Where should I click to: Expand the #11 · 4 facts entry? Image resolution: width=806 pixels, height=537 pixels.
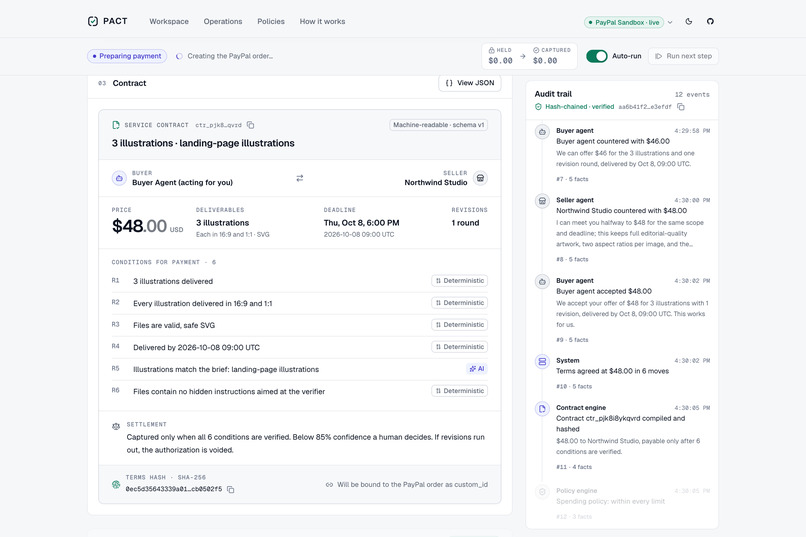point(574,467)
